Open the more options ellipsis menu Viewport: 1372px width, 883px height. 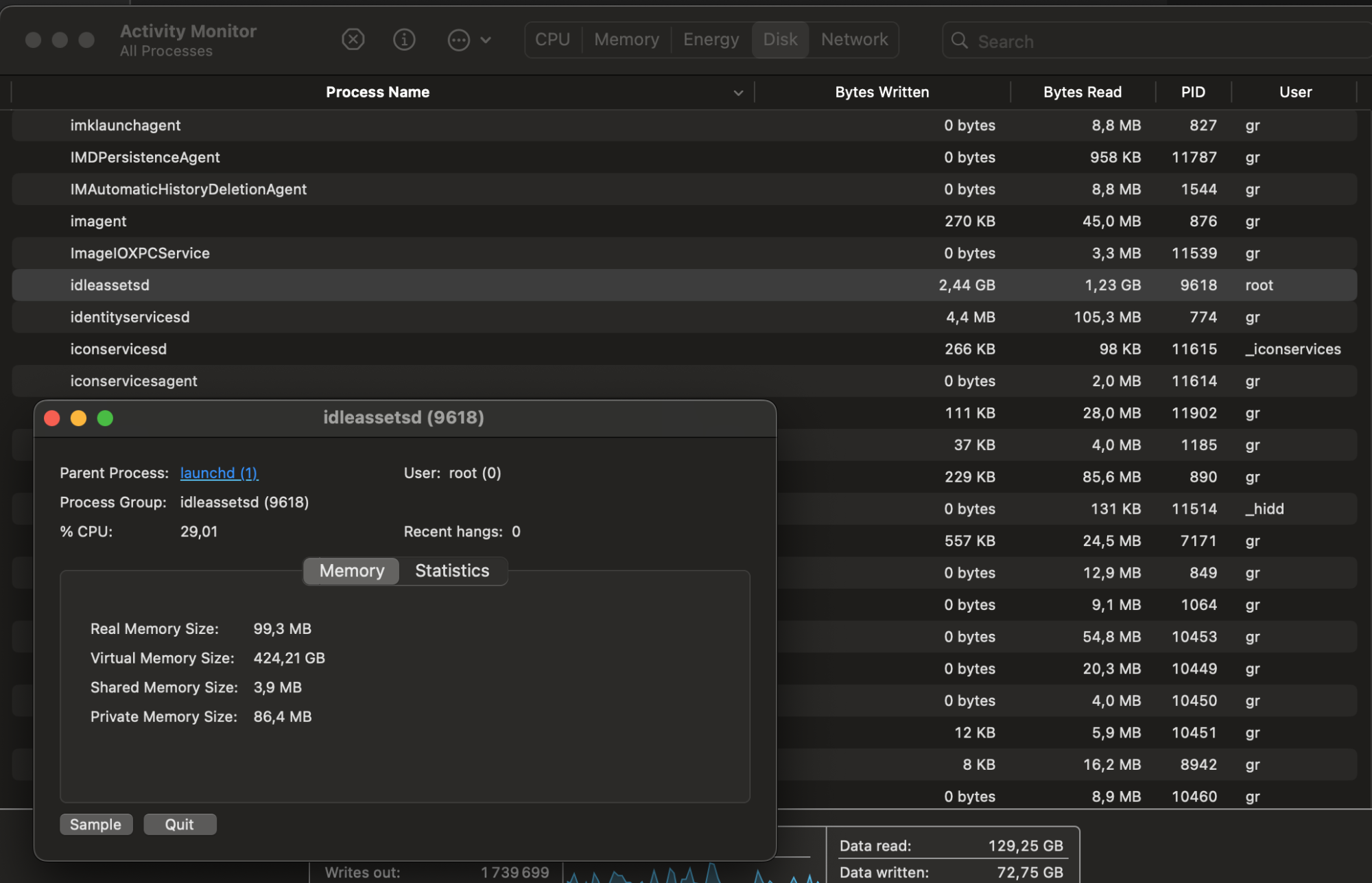coord(458,40)
